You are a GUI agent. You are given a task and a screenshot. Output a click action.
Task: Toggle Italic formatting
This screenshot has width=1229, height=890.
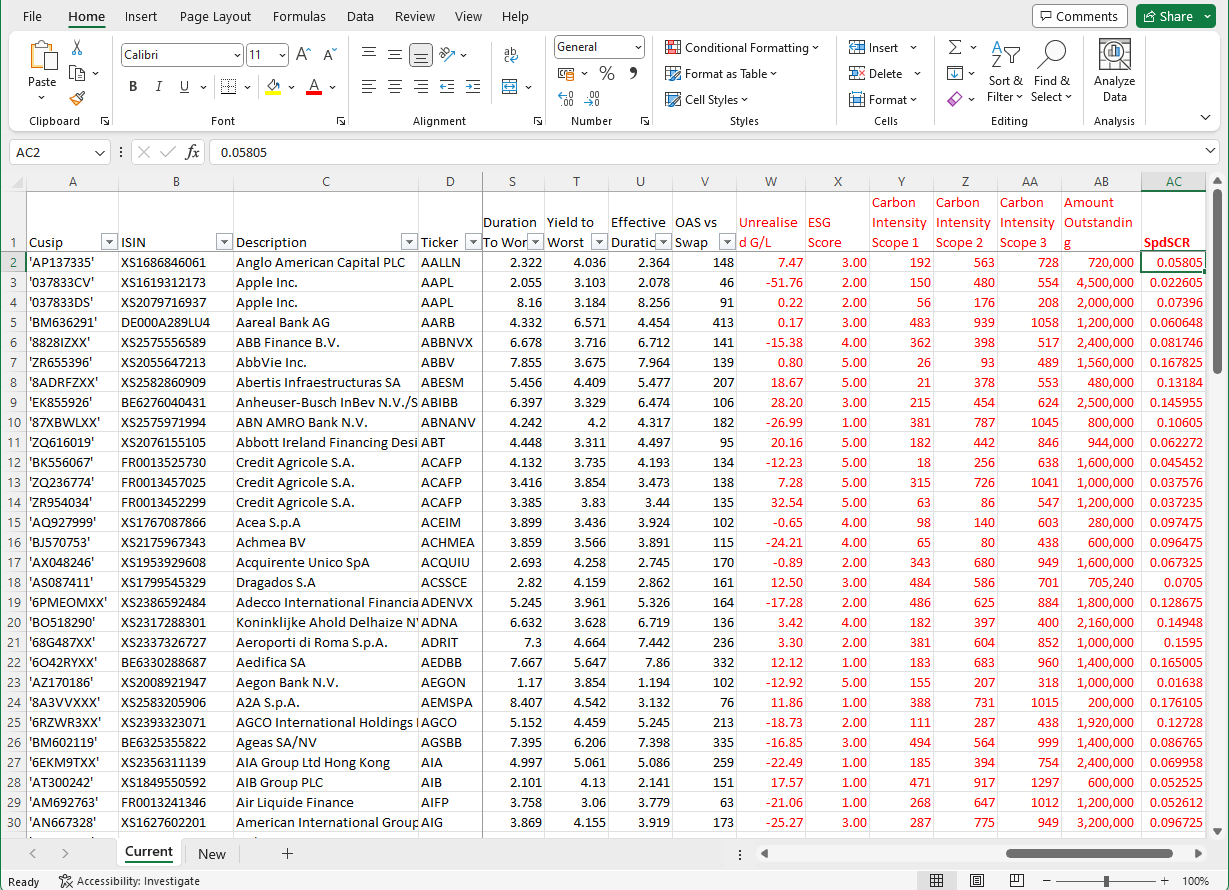point(159,87)
